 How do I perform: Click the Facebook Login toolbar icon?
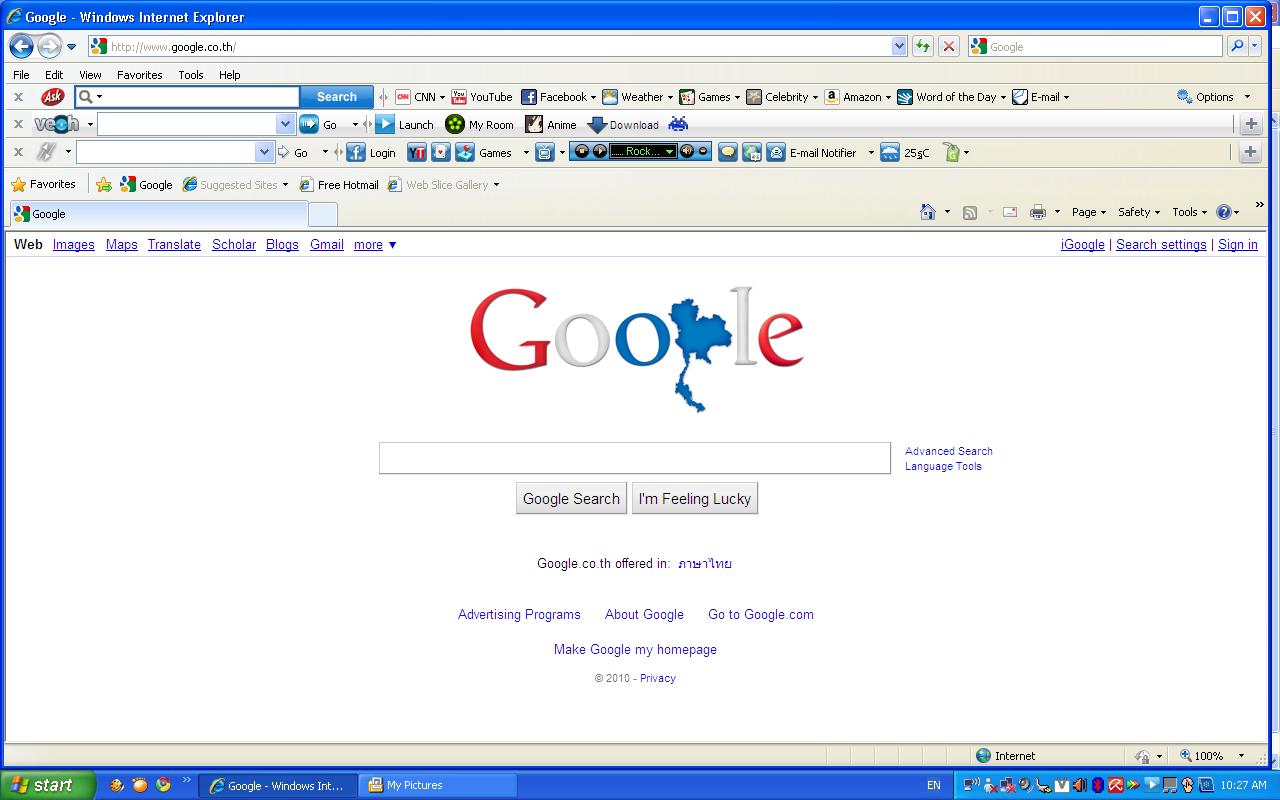(356, 152)
